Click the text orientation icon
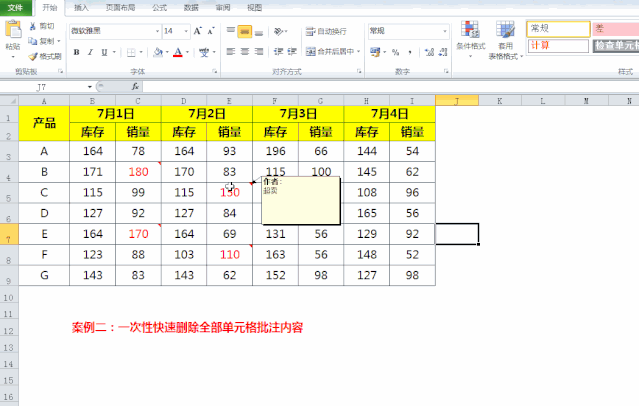 click(279, 31)
